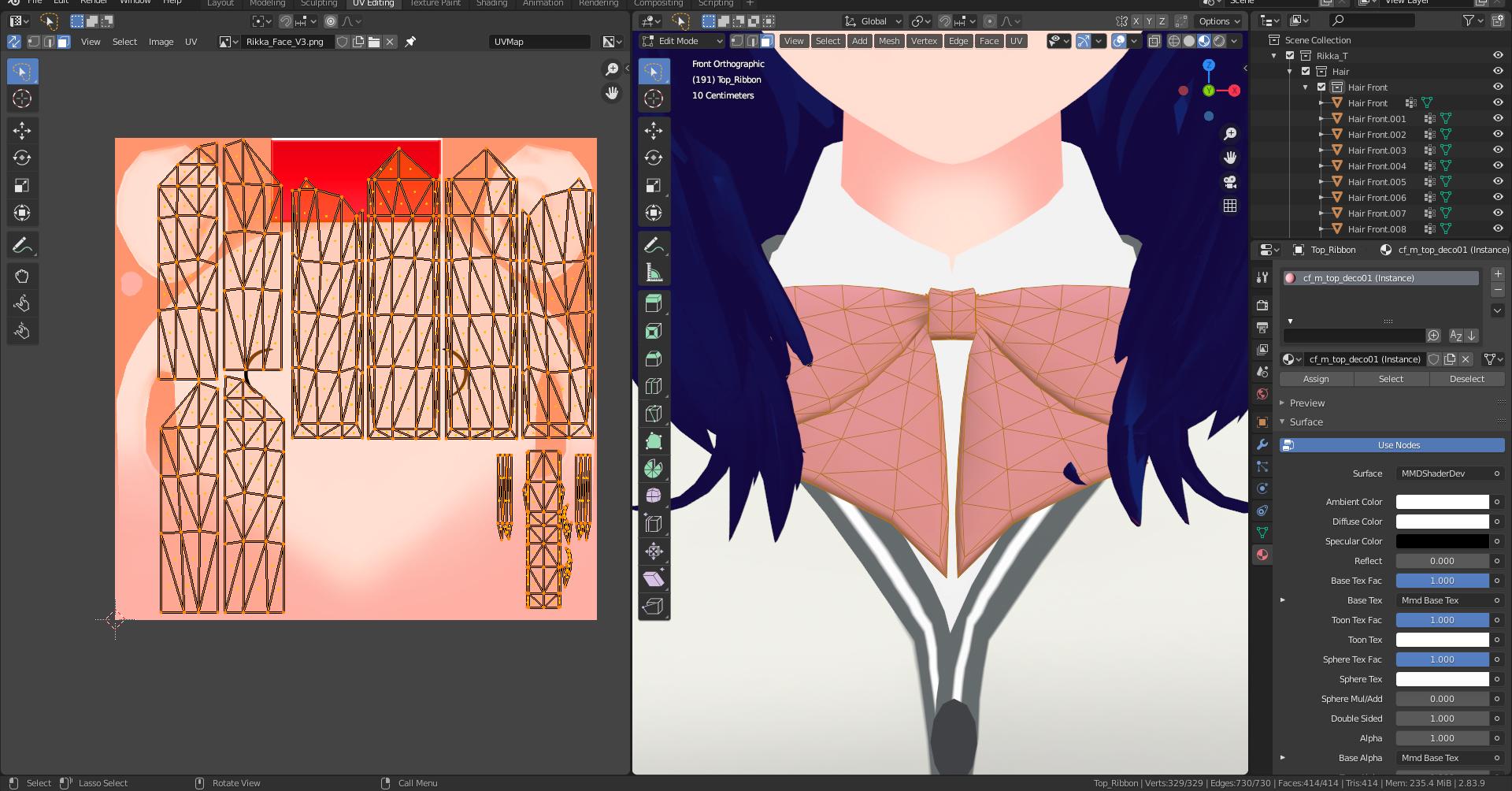
Task: Open the Mesh menu in 3D viewport
Action: coord(889,41)
